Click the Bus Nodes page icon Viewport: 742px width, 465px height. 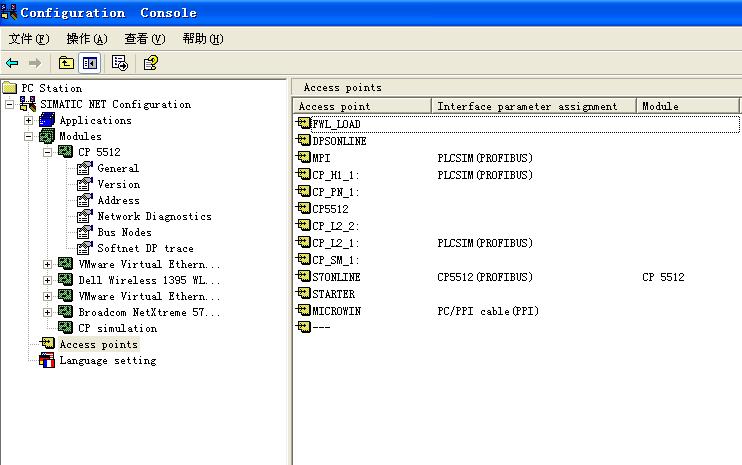tap(85, 232)
